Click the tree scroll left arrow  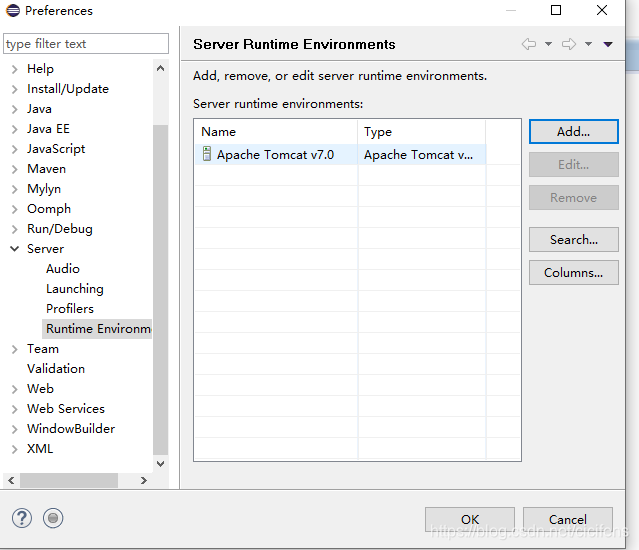click(11, 481)
